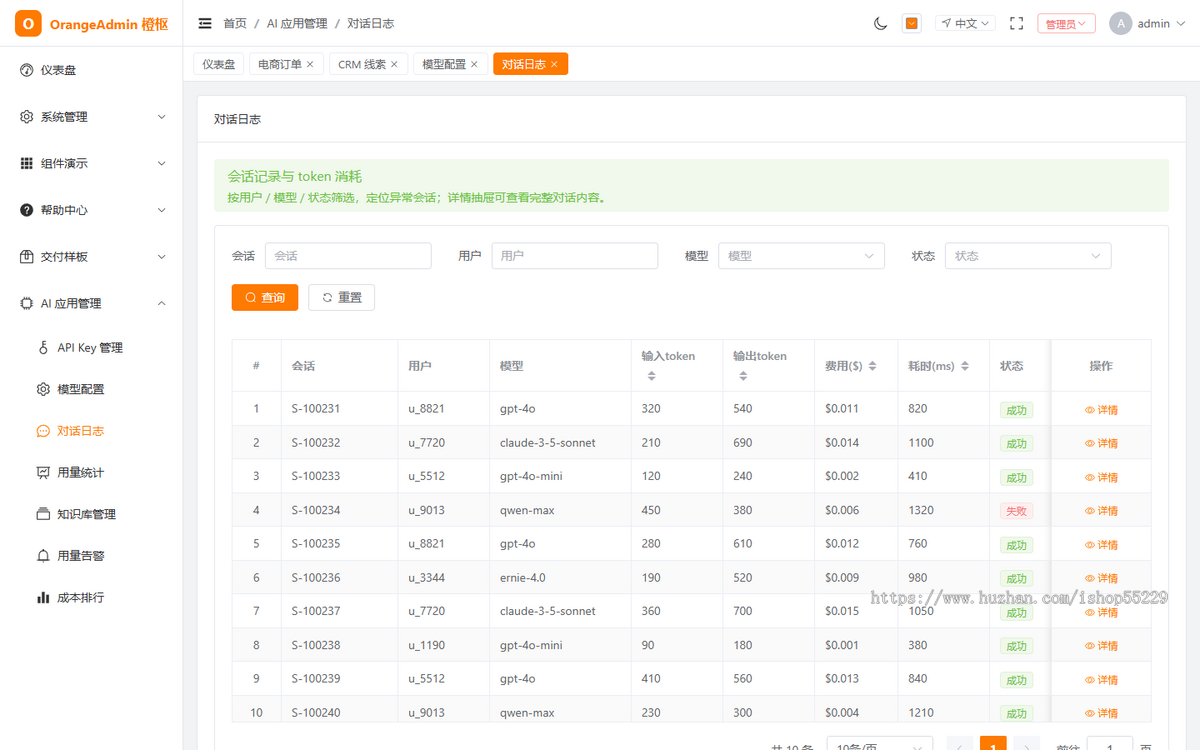Screen dimensions: 1200x750
Task: Collapse the sidebar with the hamburger icon
Action: [205, 23]
